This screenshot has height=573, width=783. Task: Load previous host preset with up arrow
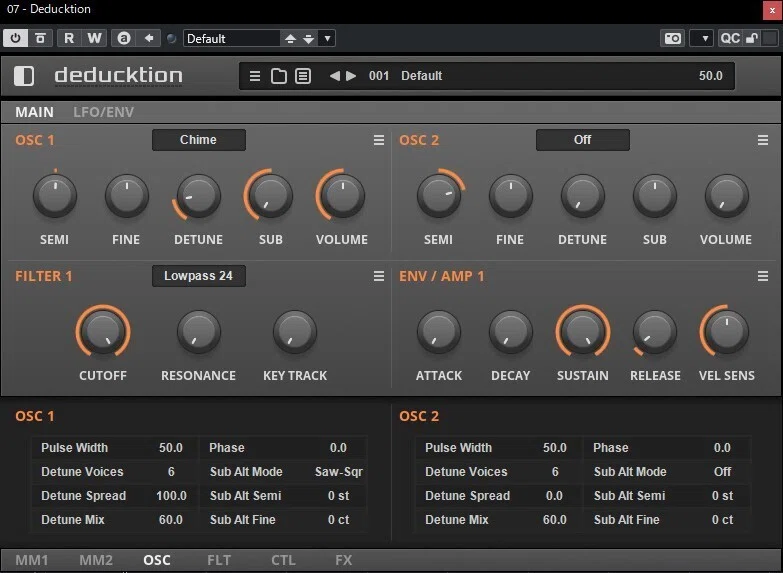pyautogui.click(x=290, y=39)
